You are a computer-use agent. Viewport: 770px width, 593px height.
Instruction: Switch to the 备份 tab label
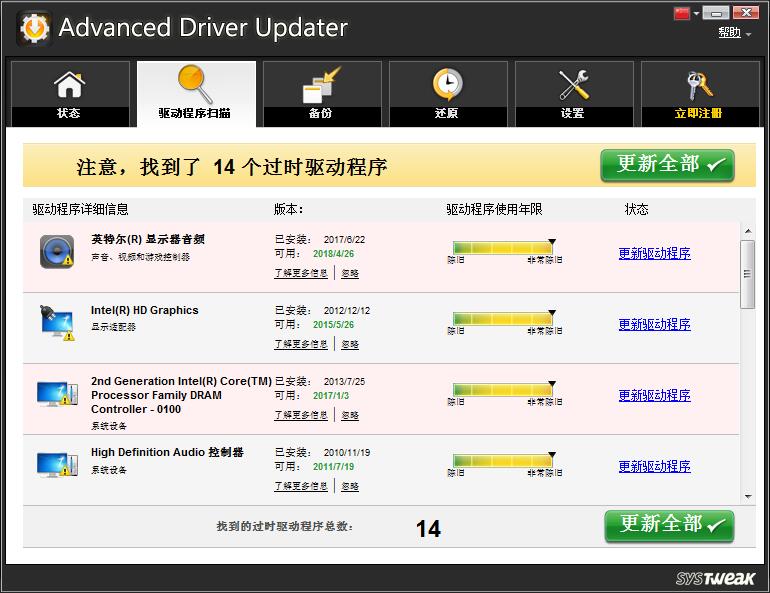pyautogui.click(x=321, y=113)
